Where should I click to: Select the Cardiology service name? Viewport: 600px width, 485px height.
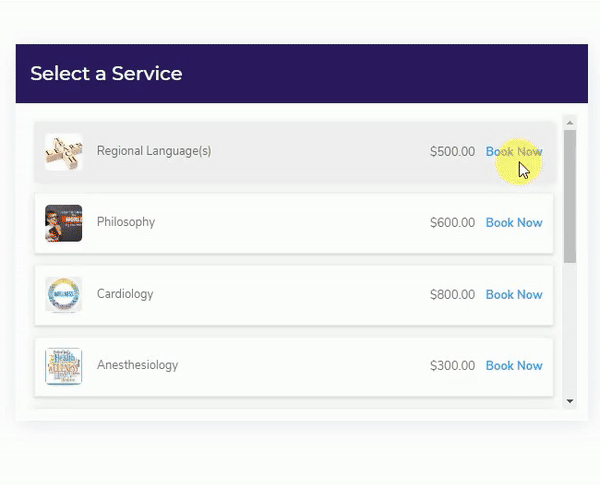point(125,294)
